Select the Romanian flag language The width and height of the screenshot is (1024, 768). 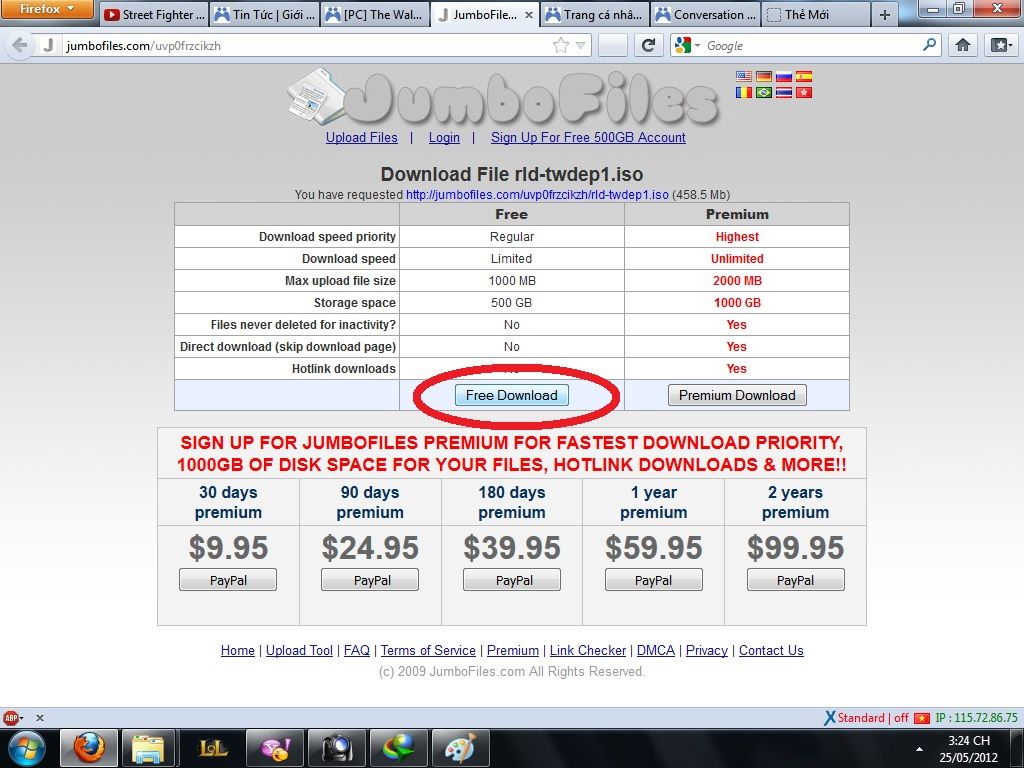tap(744, 92)
